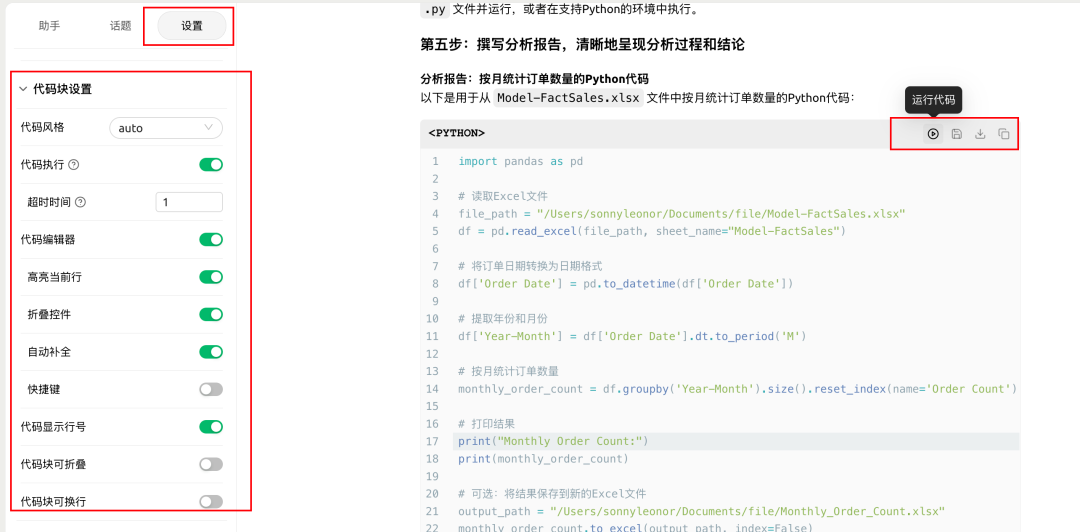Screen dimensions: 1080x532
Task: Click the dt.to_period('M') code line
Action: click(632, 336)
